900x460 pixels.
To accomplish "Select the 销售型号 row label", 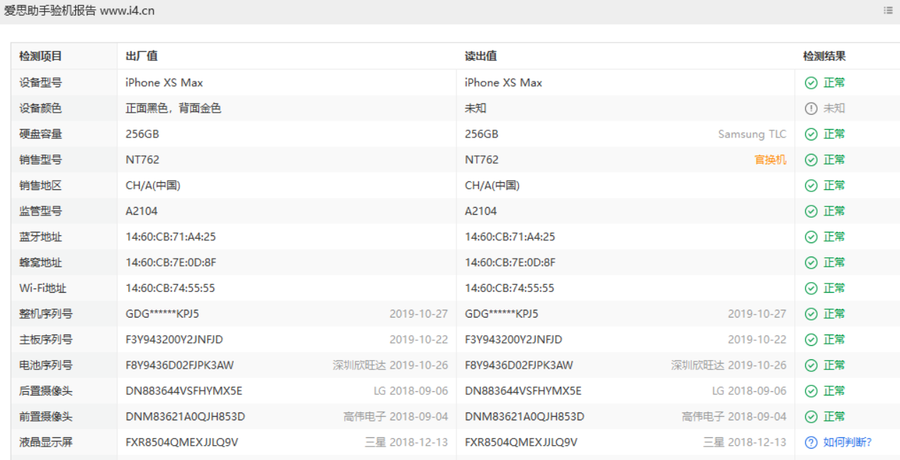I will point(40,160).
